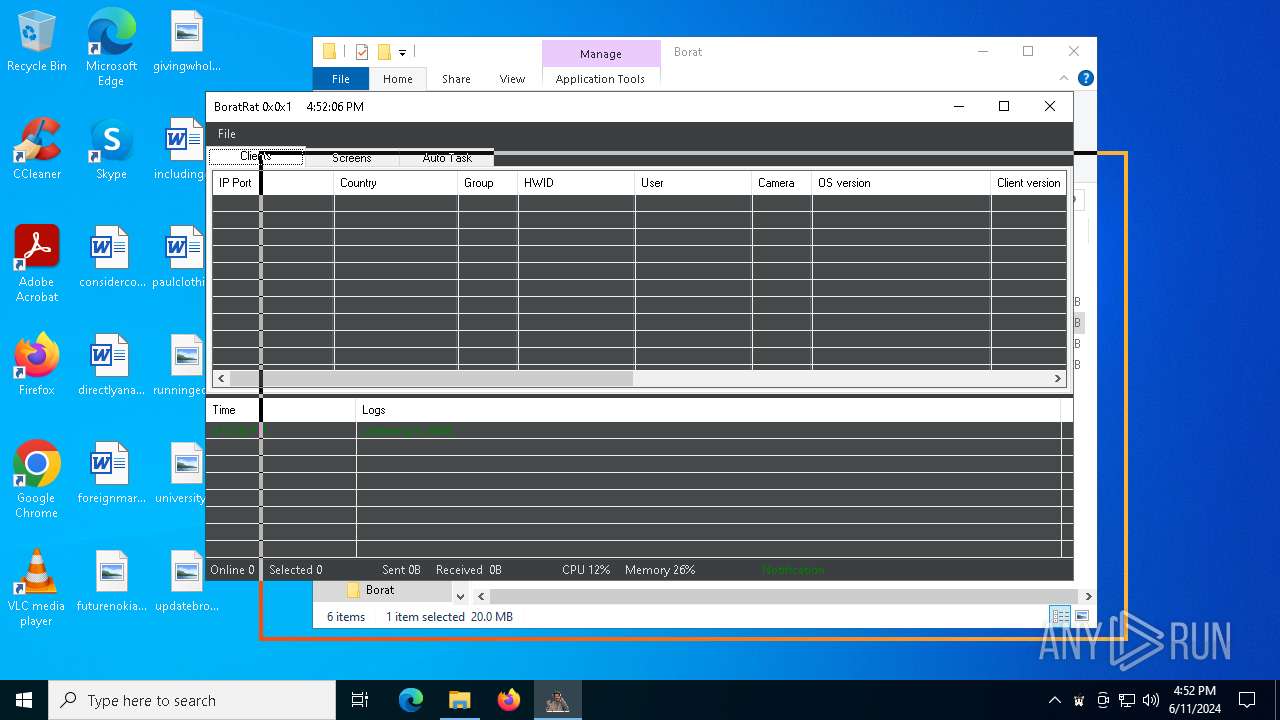Open the notification center icon
This screenshot has width=1280, height=720.
pos(1247,700)
